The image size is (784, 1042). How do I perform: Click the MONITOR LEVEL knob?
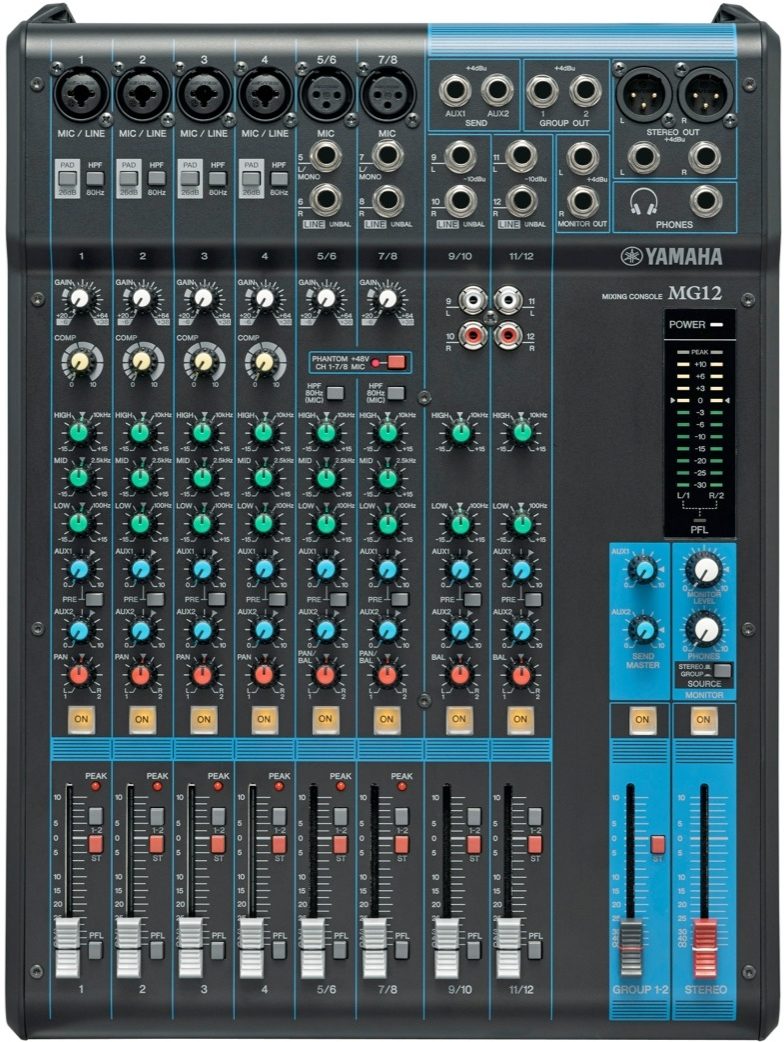(705, 570)
